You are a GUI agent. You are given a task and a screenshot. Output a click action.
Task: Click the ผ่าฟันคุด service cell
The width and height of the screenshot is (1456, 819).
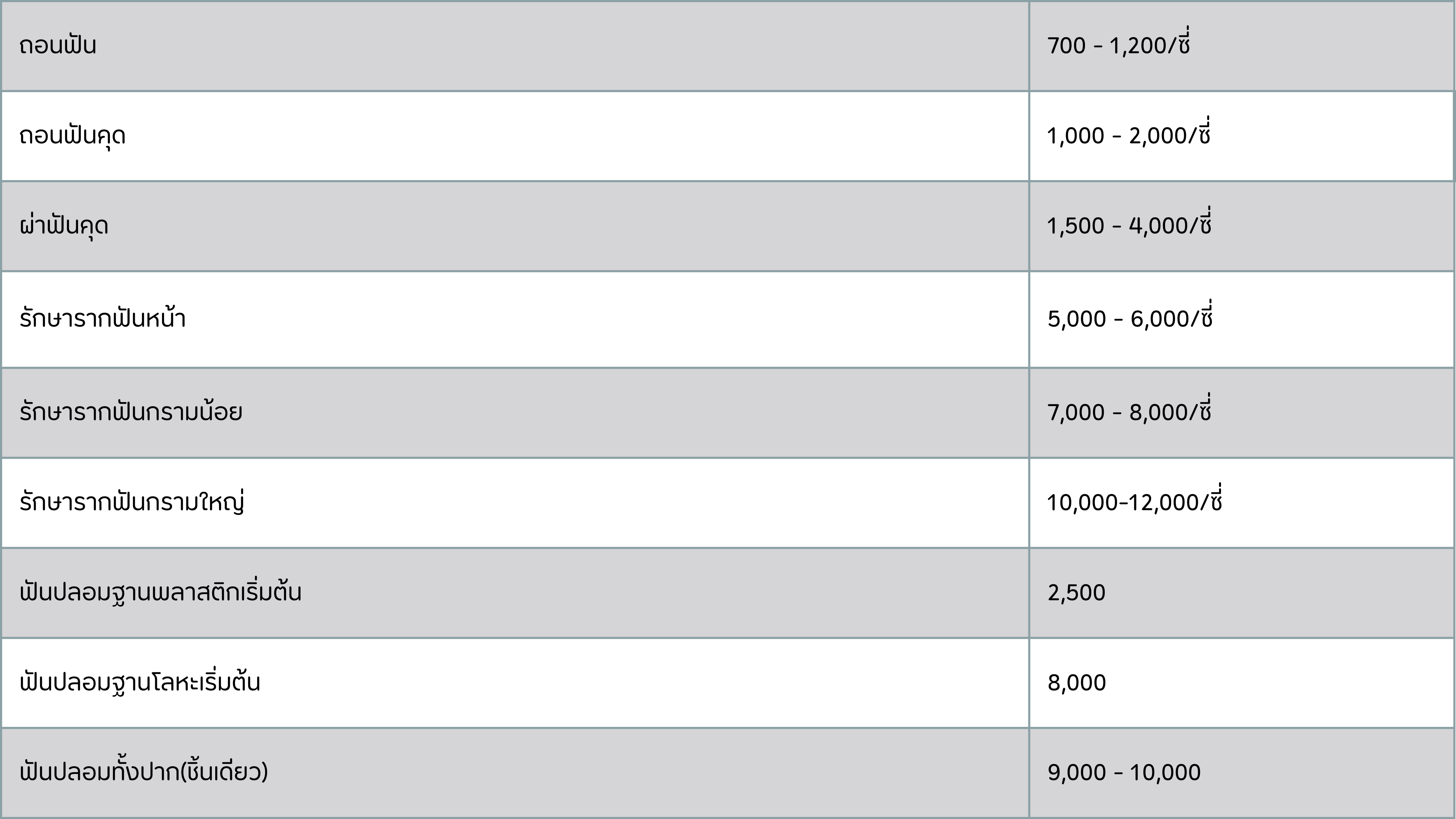tap(64, 226)
